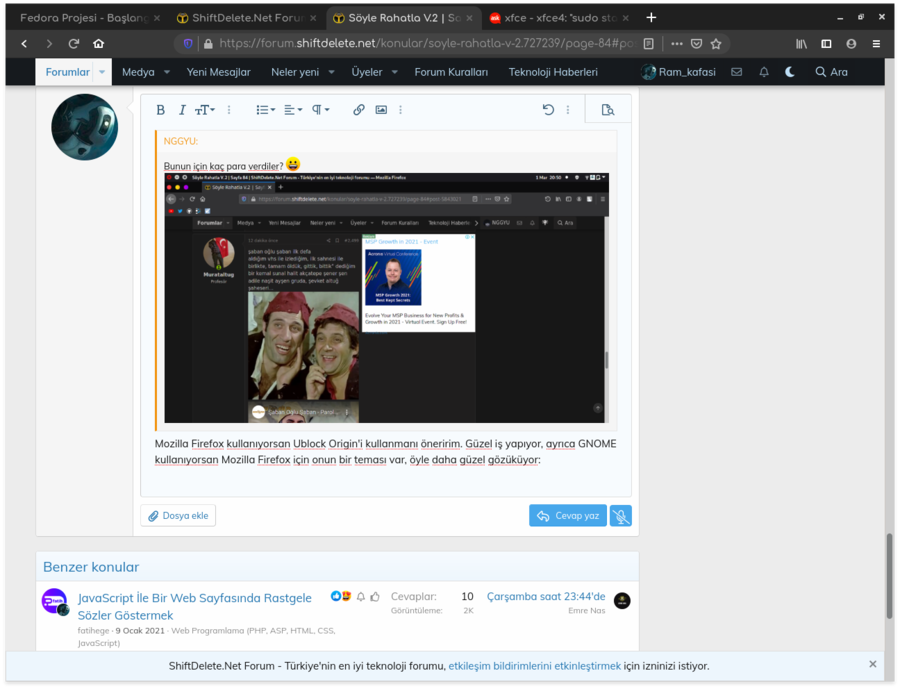Open editor preview with the magnifier page icon
The height and width of the screenshot is (689, 900).
[x=608, y=110]
